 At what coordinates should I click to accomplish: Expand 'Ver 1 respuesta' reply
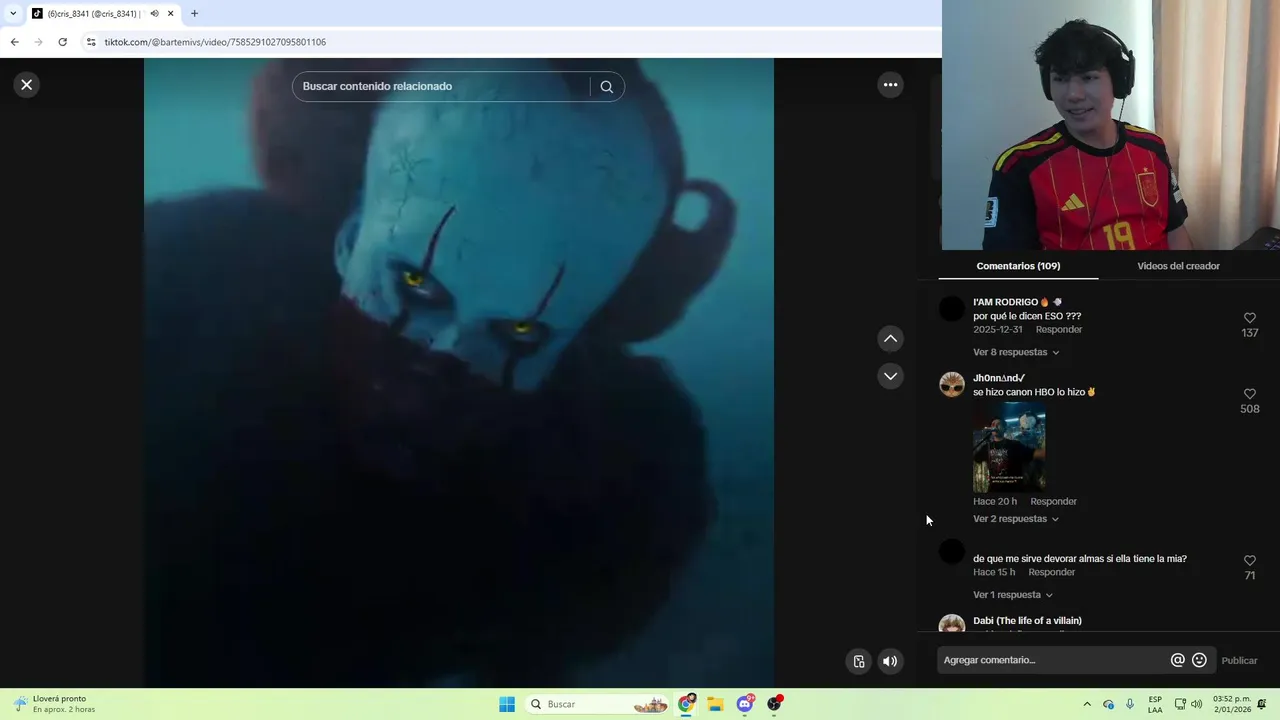point(1013,595)
